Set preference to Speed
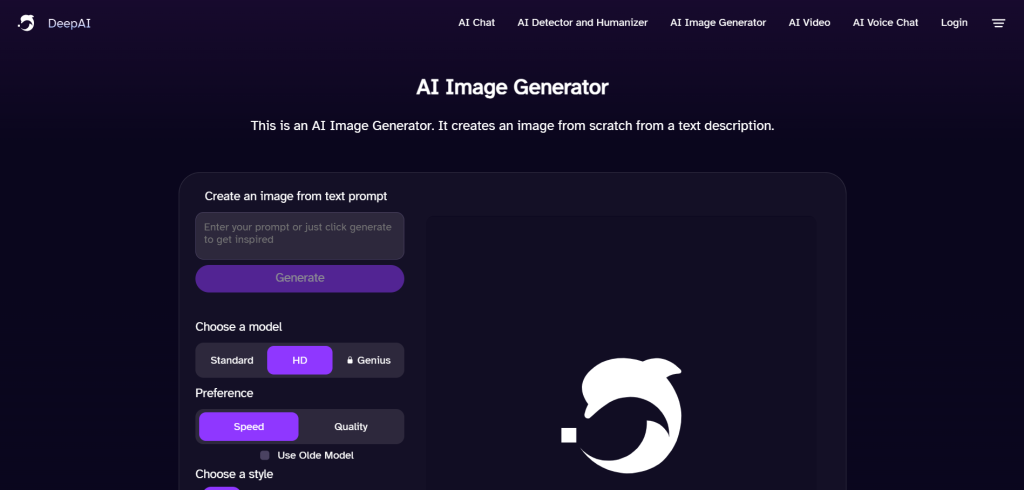Screen dimensions: 1024x490 click(249, 427)
